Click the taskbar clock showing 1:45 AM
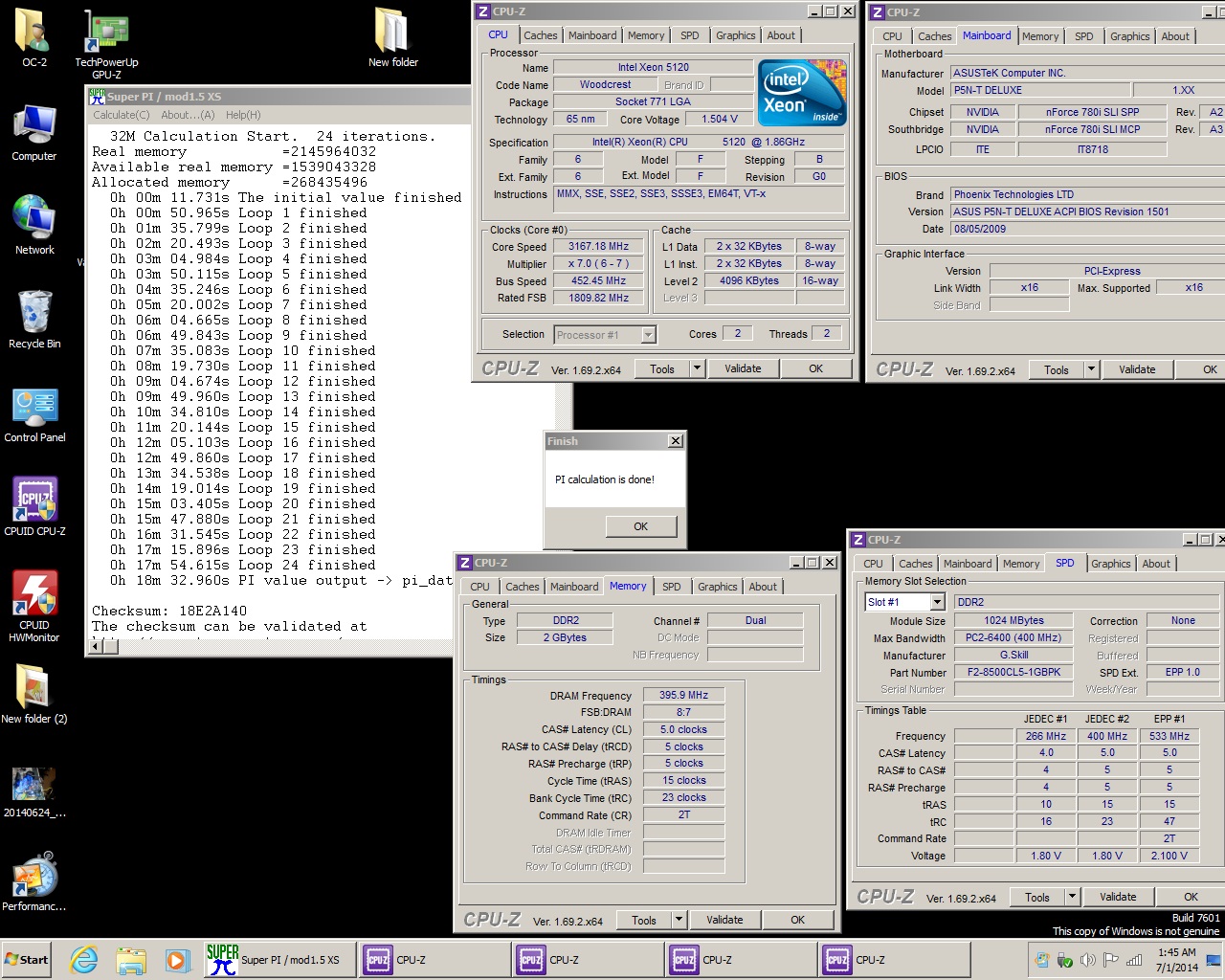Screen dimensions: 1225x980 [x=1176, y=960]
